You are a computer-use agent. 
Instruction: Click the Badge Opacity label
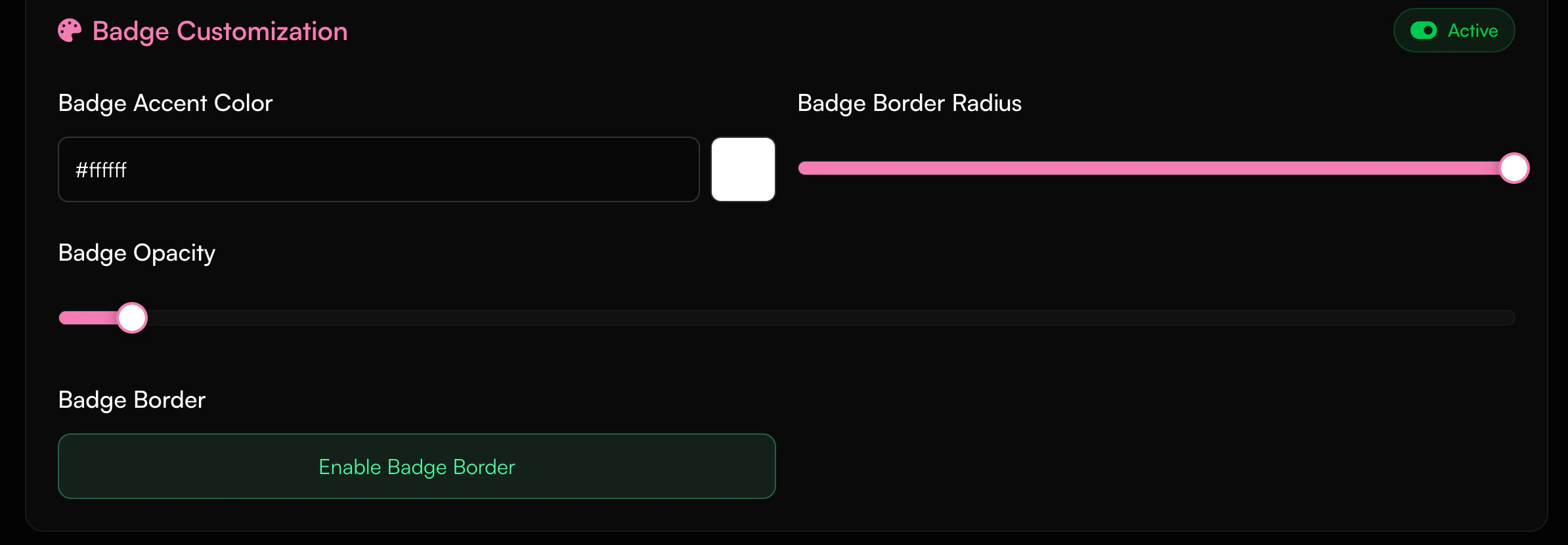coord(137,253)
